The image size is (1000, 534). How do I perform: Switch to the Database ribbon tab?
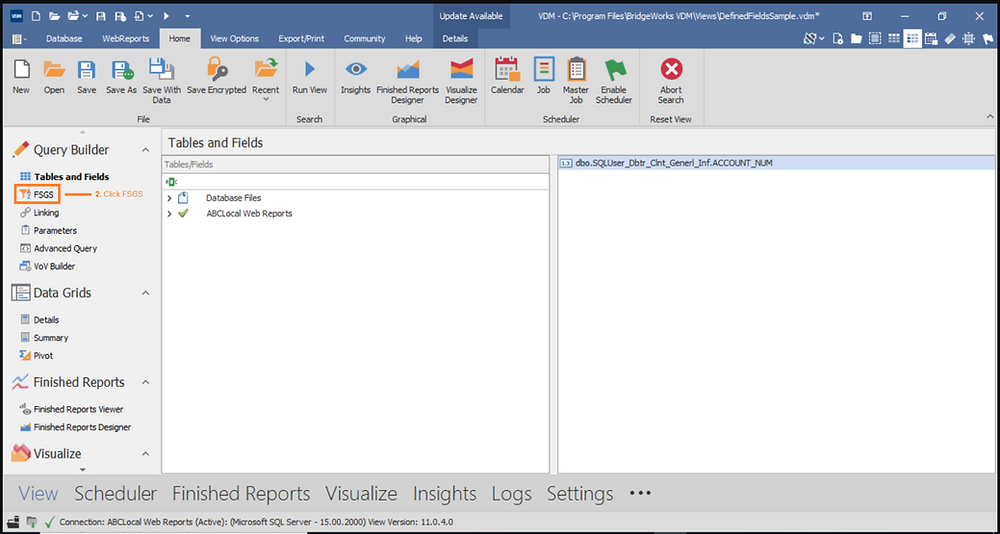click(x=64, y=38)
